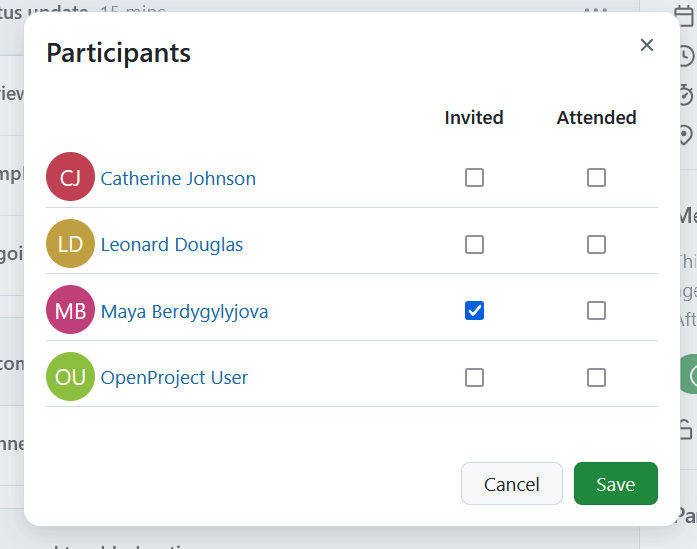Click the CJ avatar icon
697x549 pixels.
tap(70, 176)
